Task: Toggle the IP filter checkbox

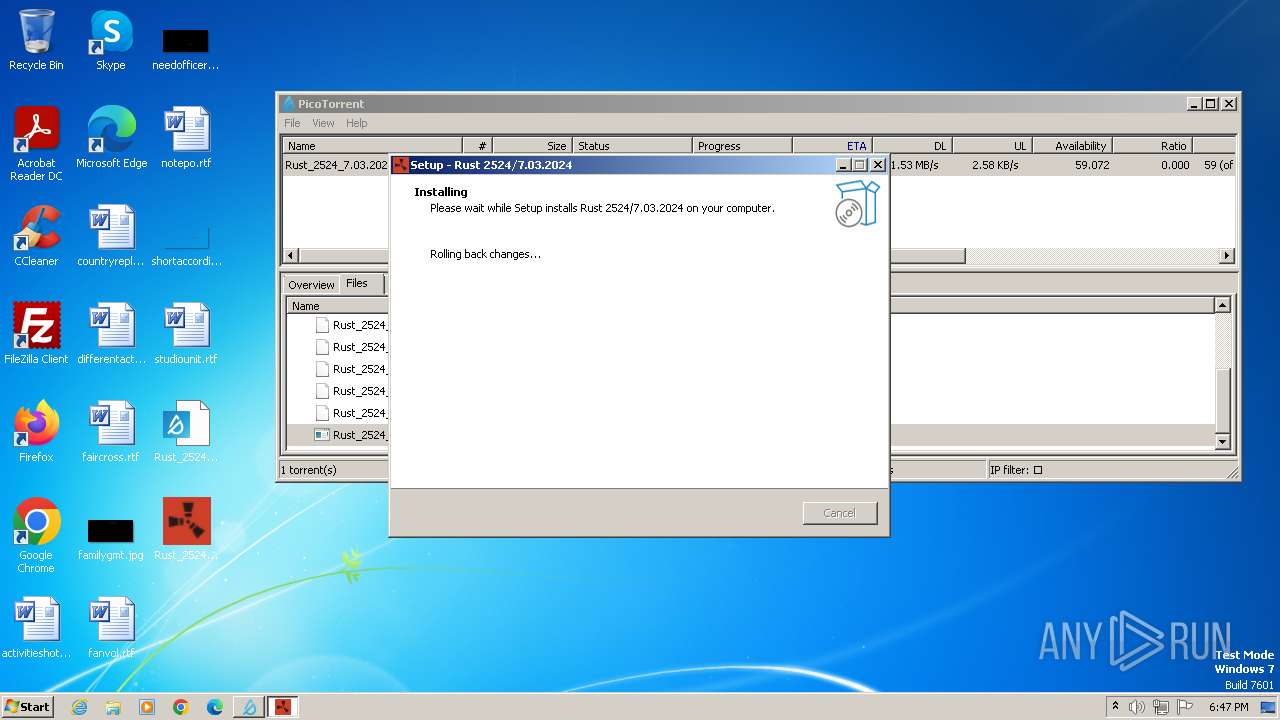Action: 1037,470
